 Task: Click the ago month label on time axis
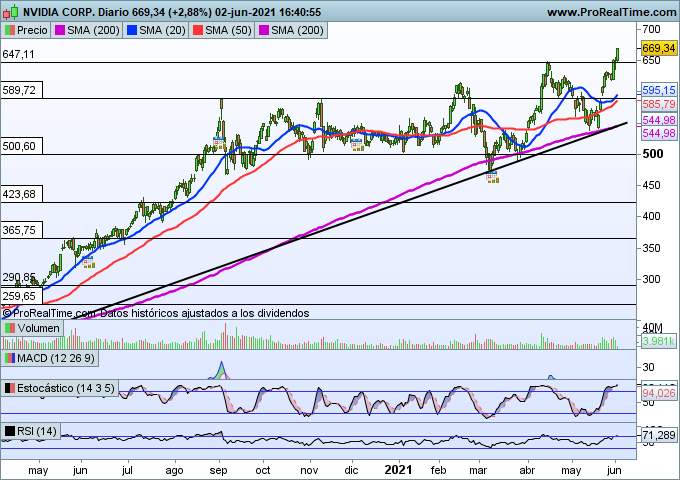[x=174, y=470]
